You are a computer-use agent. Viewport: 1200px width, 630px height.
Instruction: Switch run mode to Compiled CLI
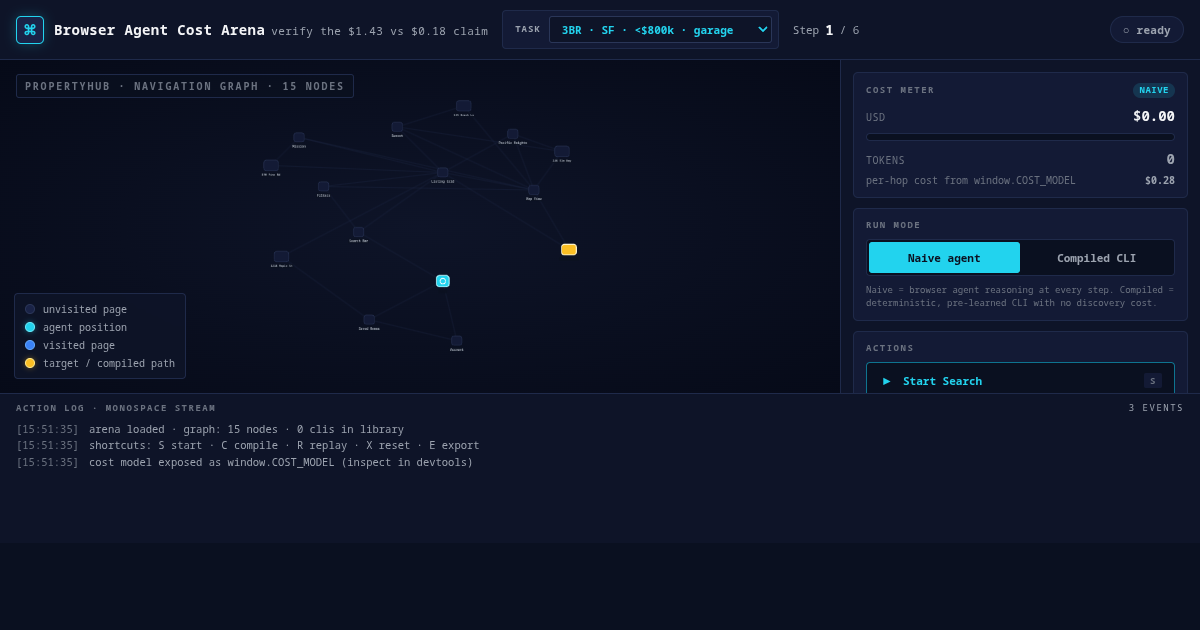coord(1096,258)
